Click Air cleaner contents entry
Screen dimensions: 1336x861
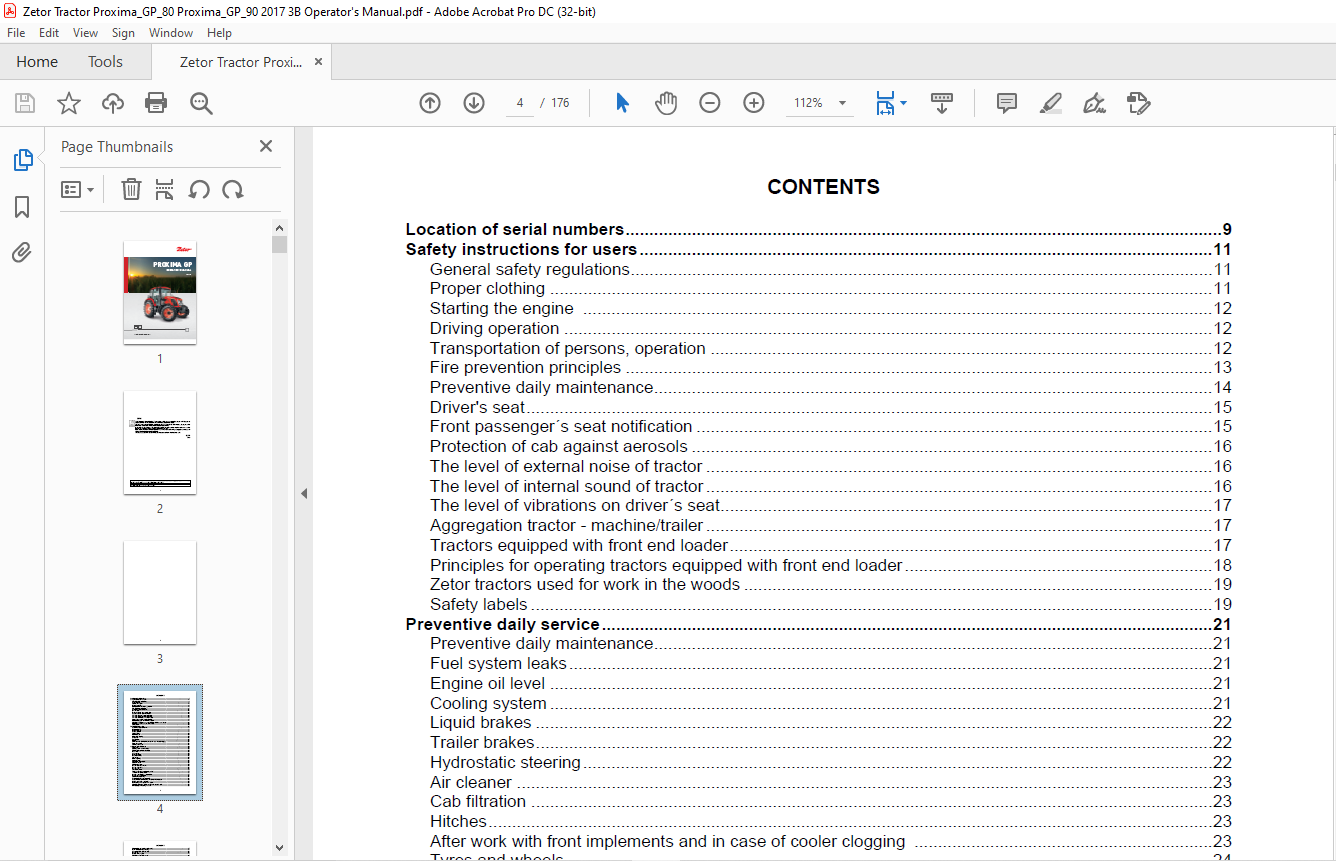pyautogui.click(x=830, y=782)
